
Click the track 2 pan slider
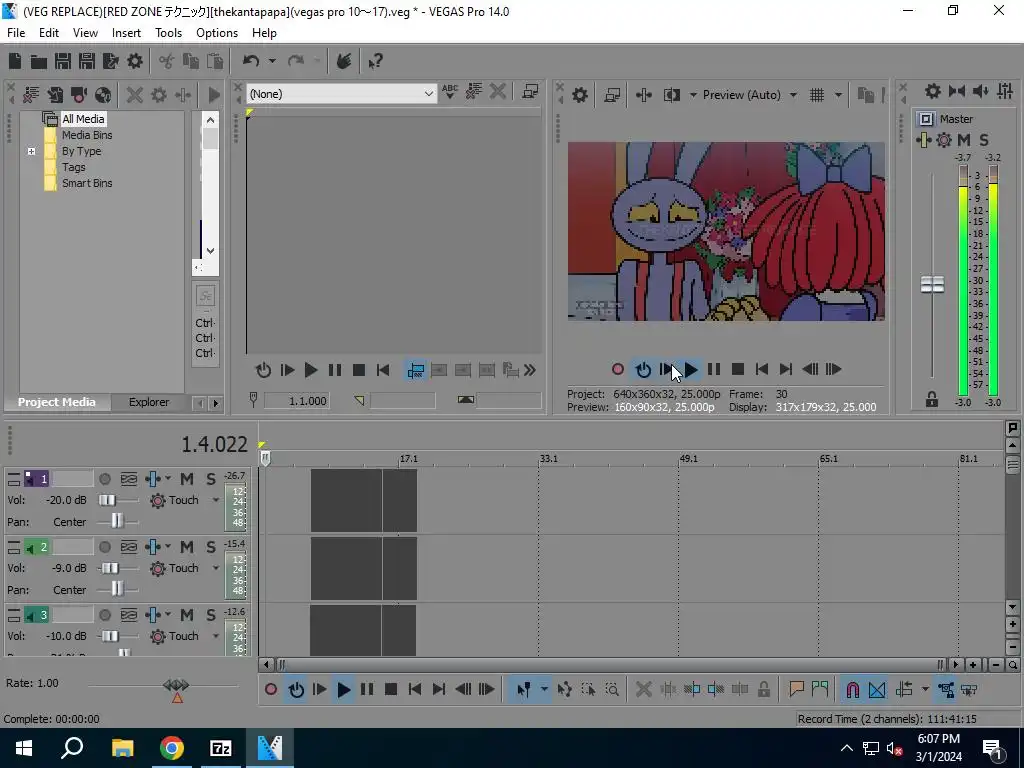coord(117,590)
